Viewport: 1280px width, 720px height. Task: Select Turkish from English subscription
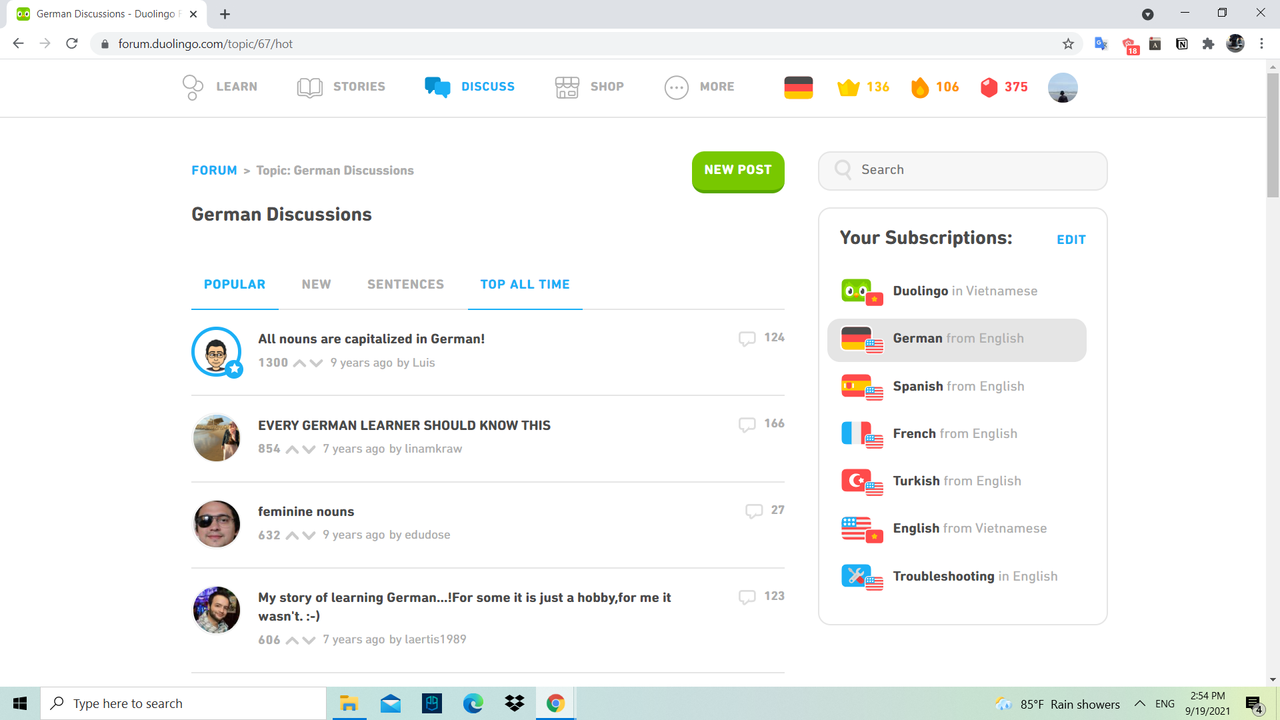click(957, 481)
